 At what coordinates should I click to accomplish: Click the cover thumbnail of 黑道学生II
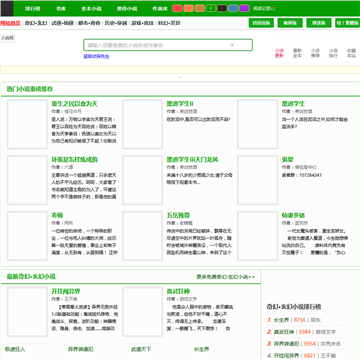(143, 124)
